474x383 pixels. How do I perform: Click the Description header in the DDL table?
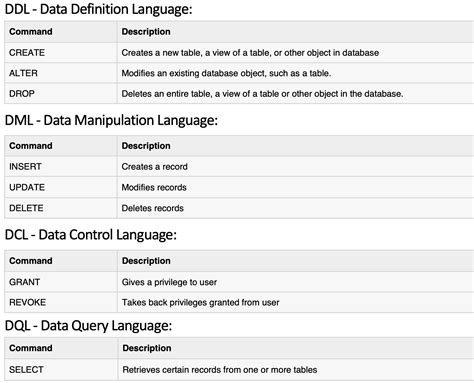coord(146,32)
